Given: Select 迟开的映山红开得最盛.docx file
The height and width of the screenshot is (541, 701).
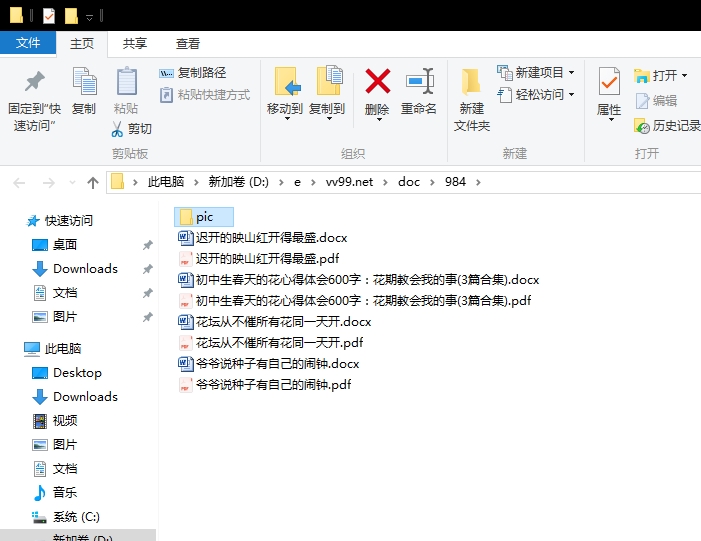Looking at the screenshot, I should 262,237.
